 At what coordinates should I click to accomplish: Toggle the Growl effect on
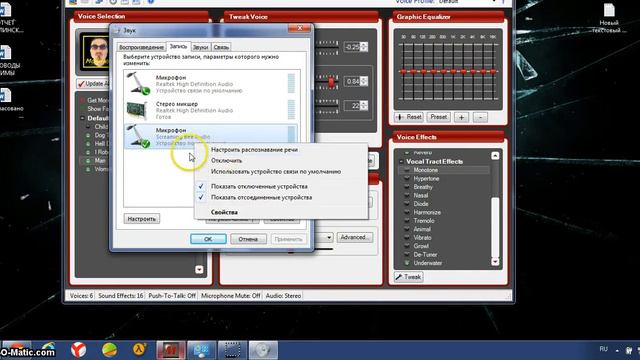[407, 246]
